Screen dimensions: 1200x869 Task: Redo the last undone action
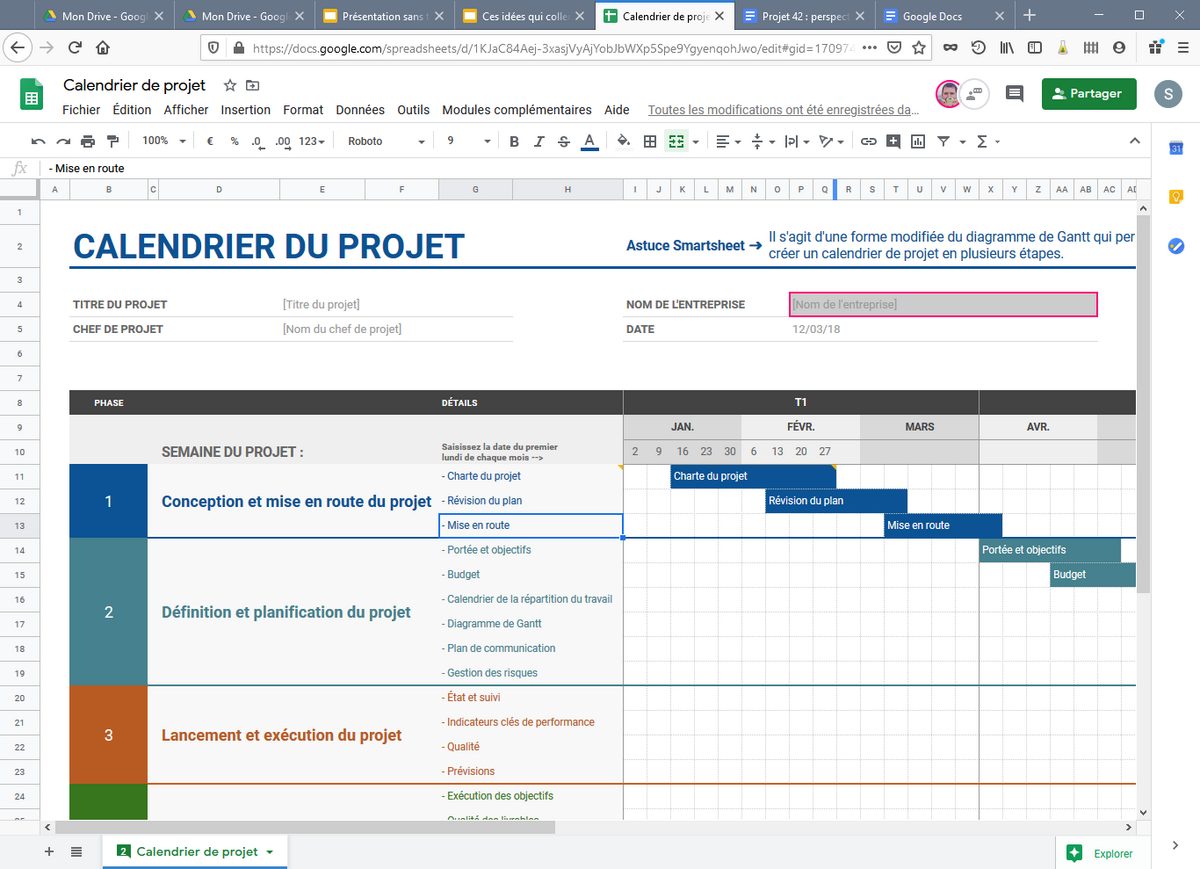tap(63, 141)
